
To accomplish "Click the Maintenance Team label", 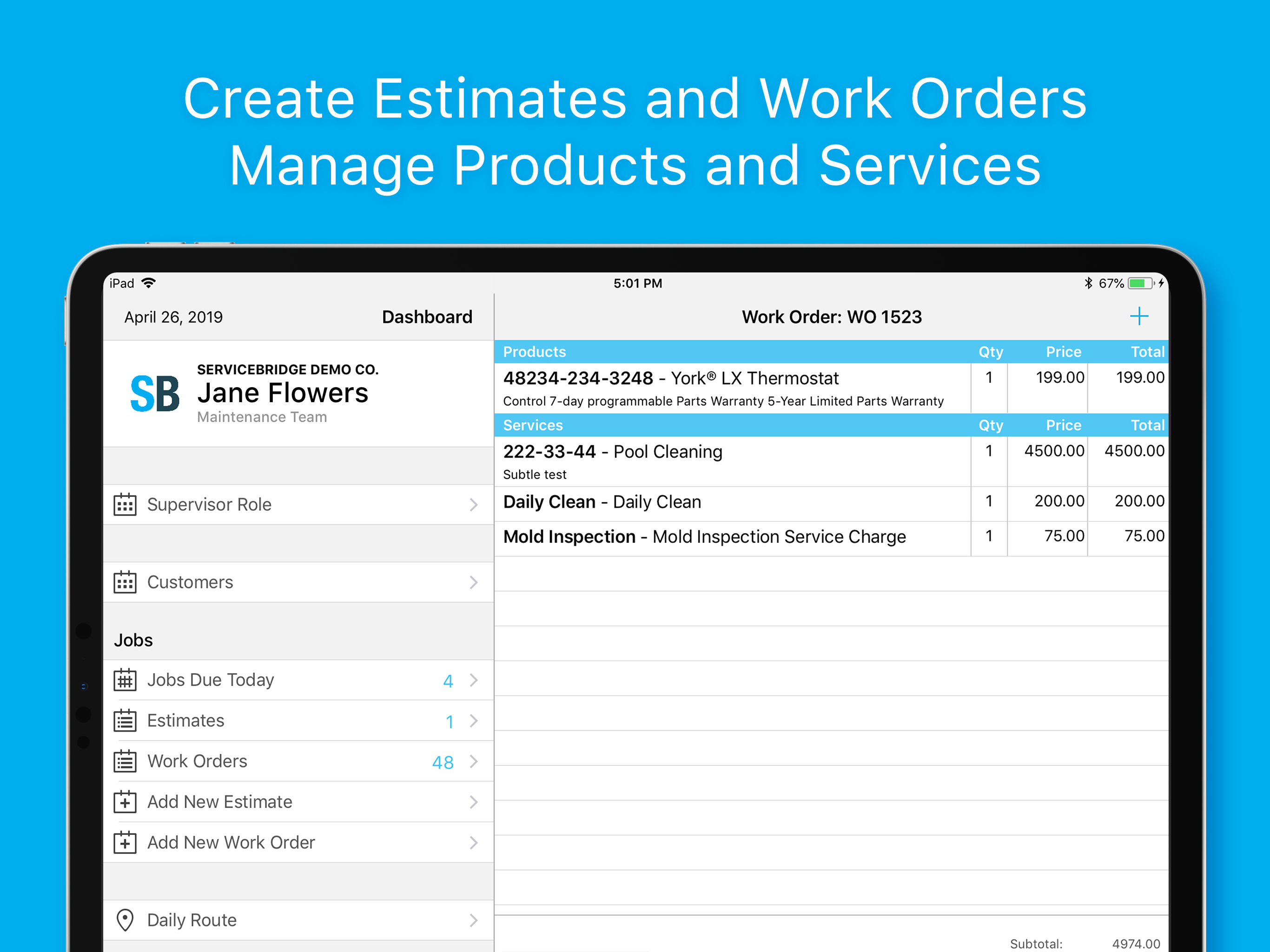I will (x=262, y=417).
